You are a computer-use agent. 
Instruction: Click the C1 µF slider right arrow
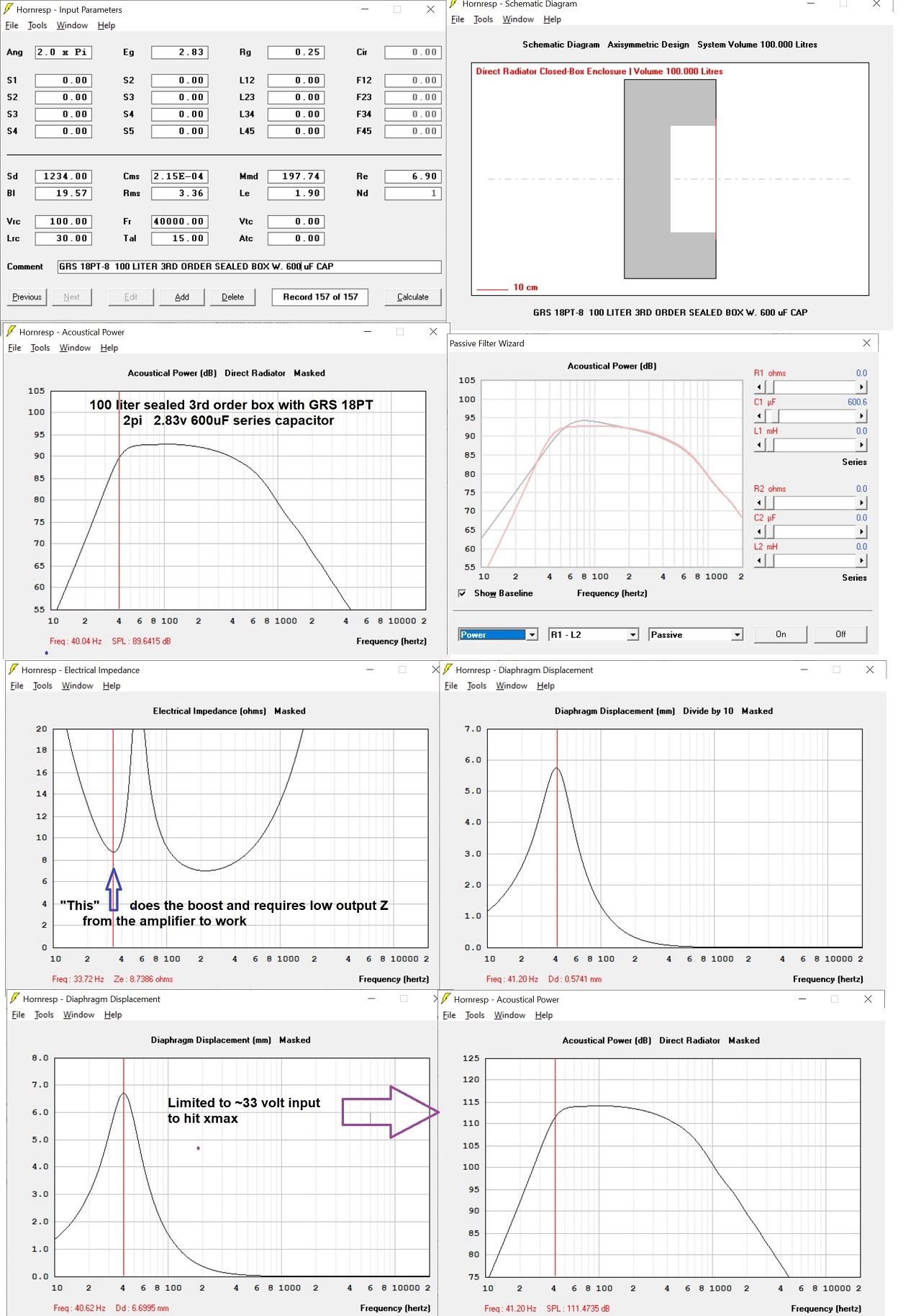pos(861,415)
